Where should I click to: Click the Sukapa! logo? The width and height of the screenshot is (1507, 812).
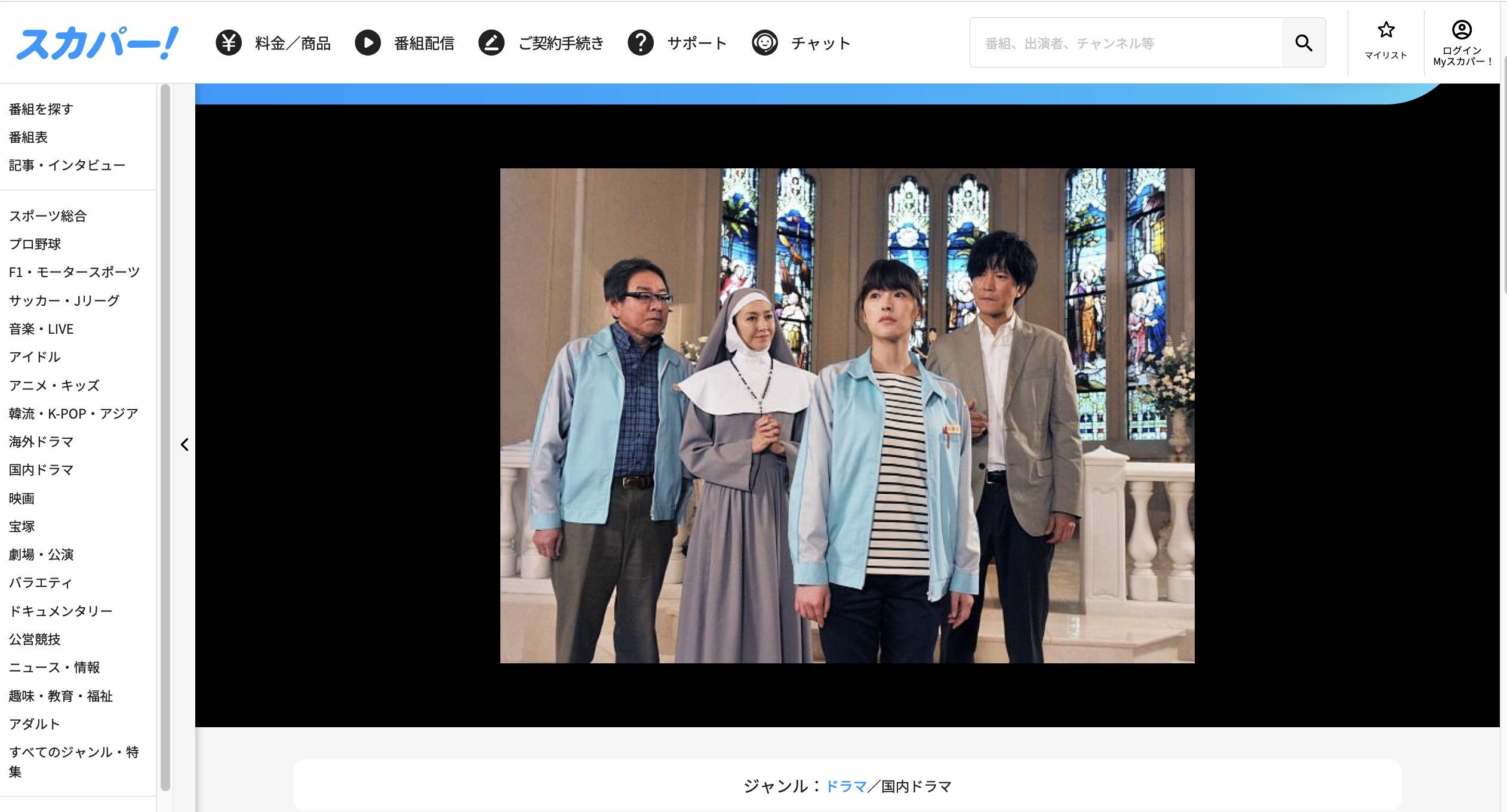tap(97, 43)
